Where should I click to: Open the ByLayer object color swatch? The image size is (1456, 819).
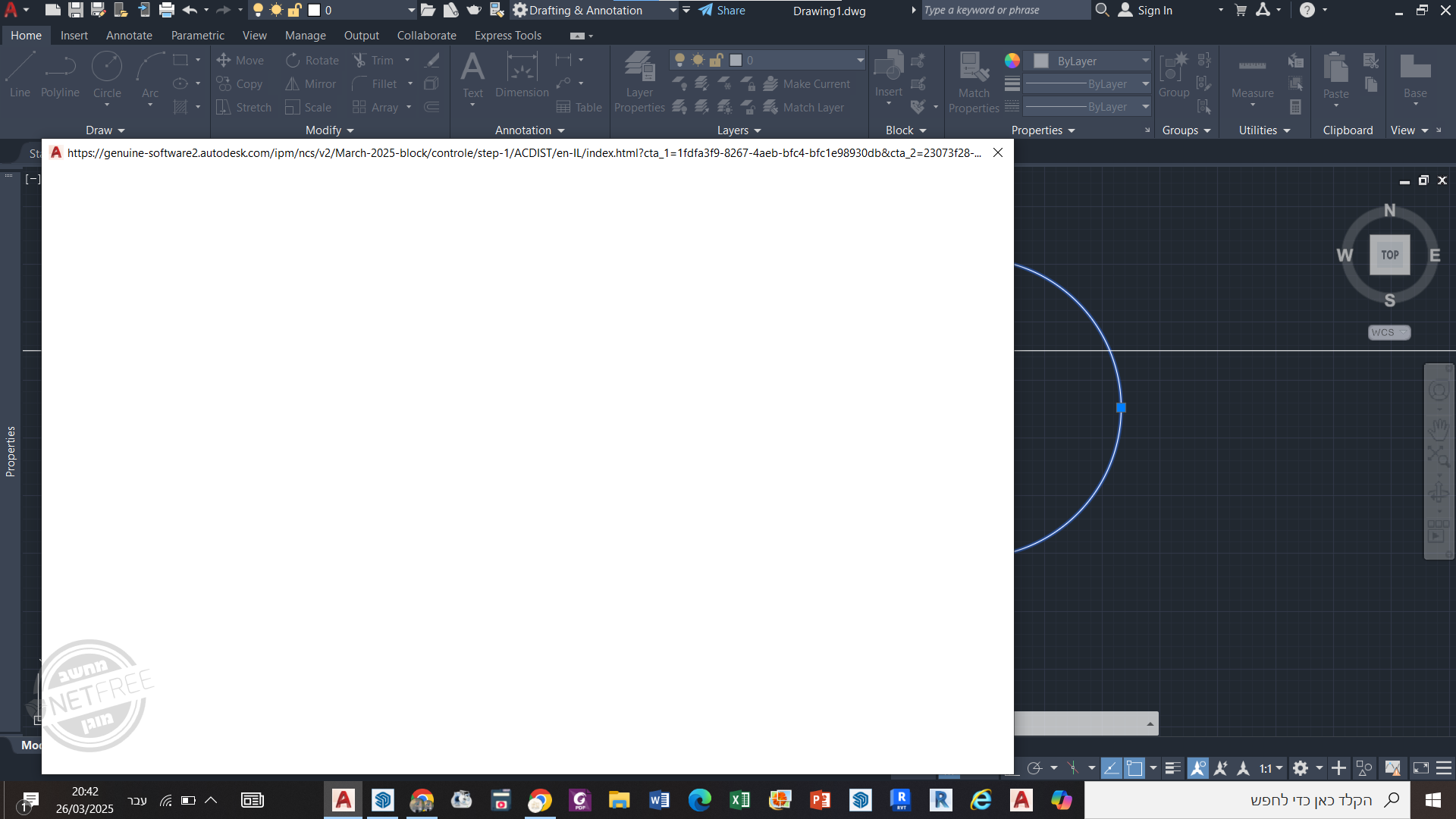point(1040,61)
